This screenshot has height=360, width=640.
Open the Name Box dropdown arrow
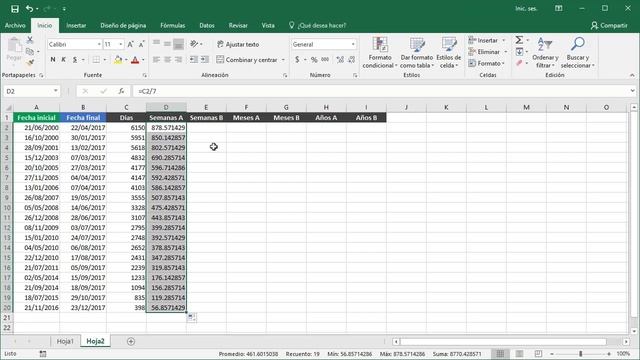(56, 91)
